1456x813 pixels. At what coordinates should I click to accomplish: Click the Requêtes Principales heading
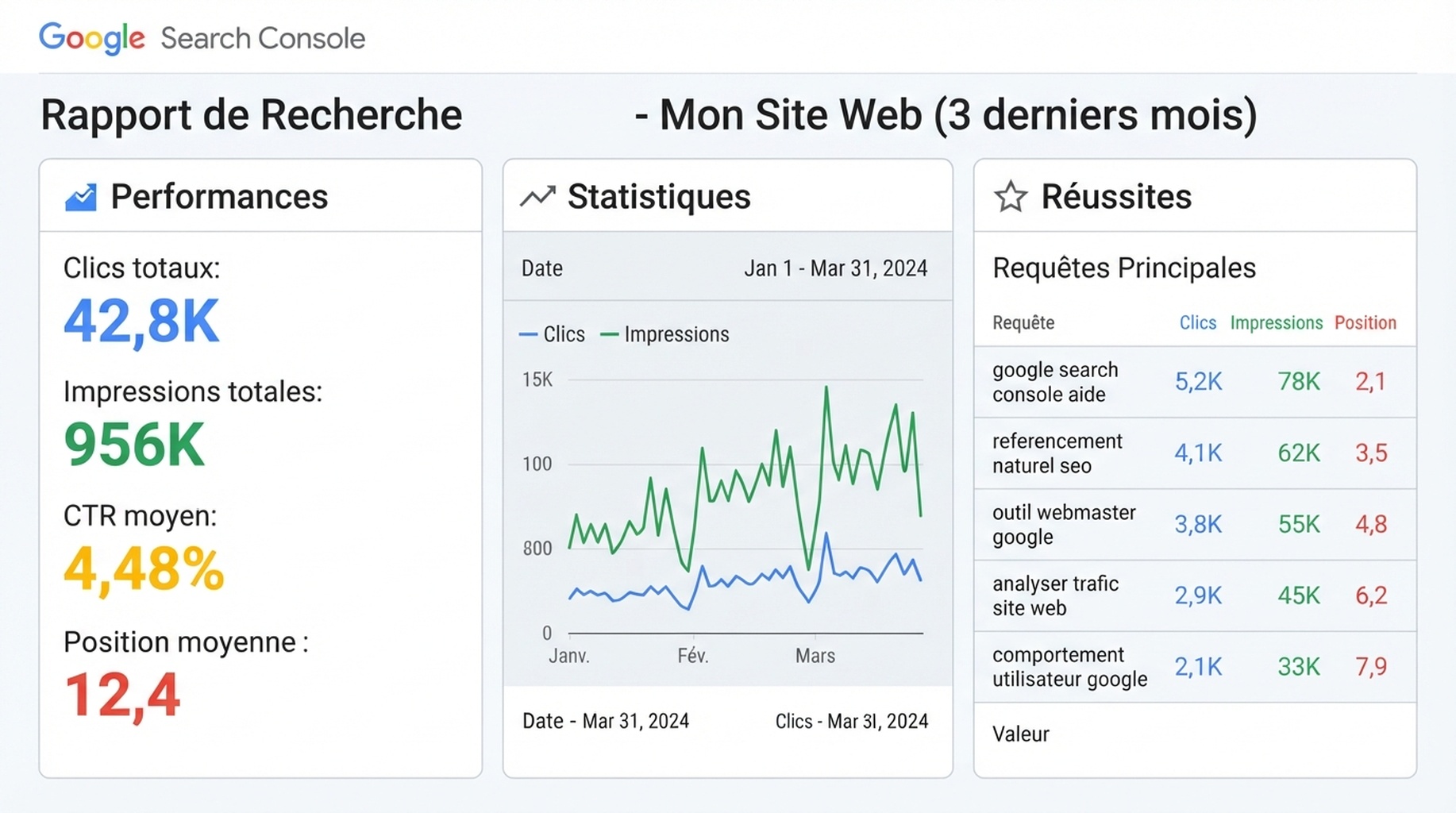tap(1124, 268)
